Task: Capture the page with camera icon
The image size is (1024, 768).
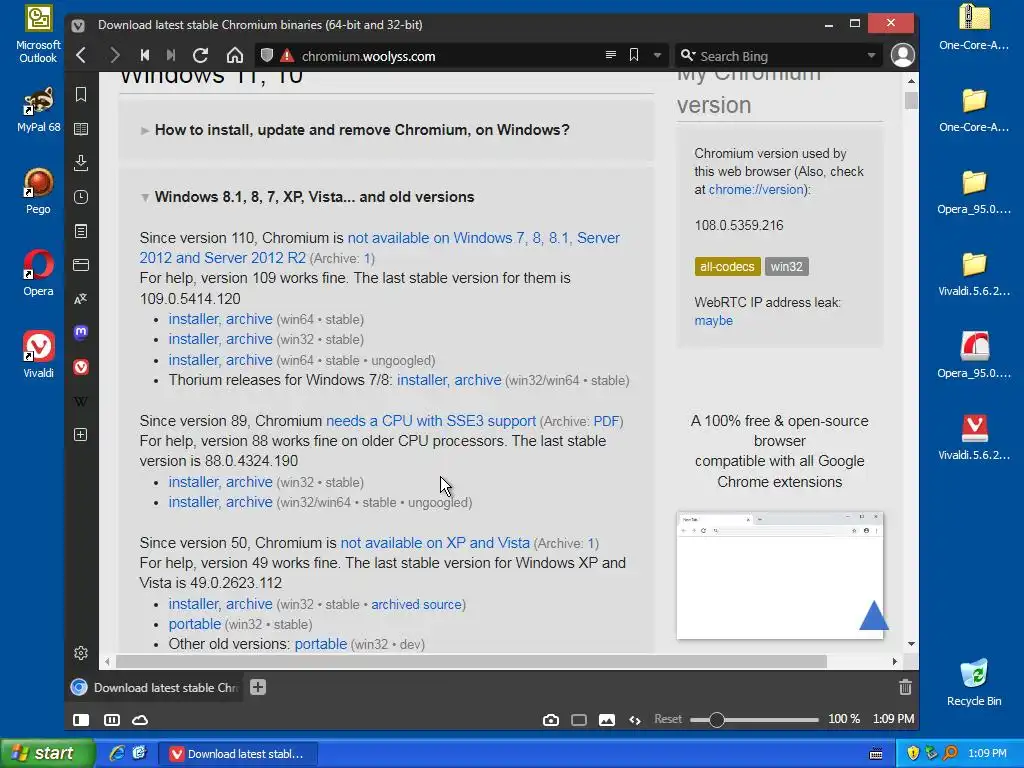Action: tap(551, 720)
